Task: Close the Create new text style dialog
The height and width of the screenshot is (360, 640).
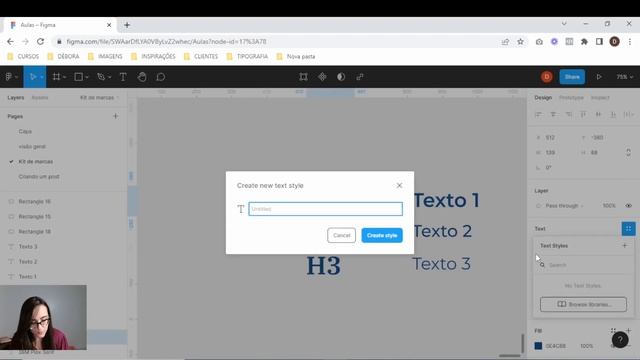Action: coord(399,185)
